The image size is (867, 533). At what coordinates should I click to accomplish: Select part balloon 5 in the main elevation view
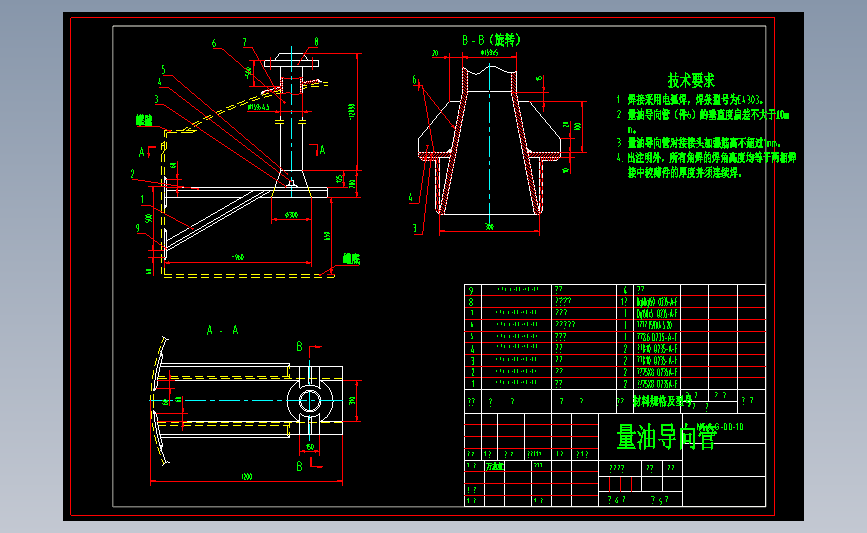163,70
